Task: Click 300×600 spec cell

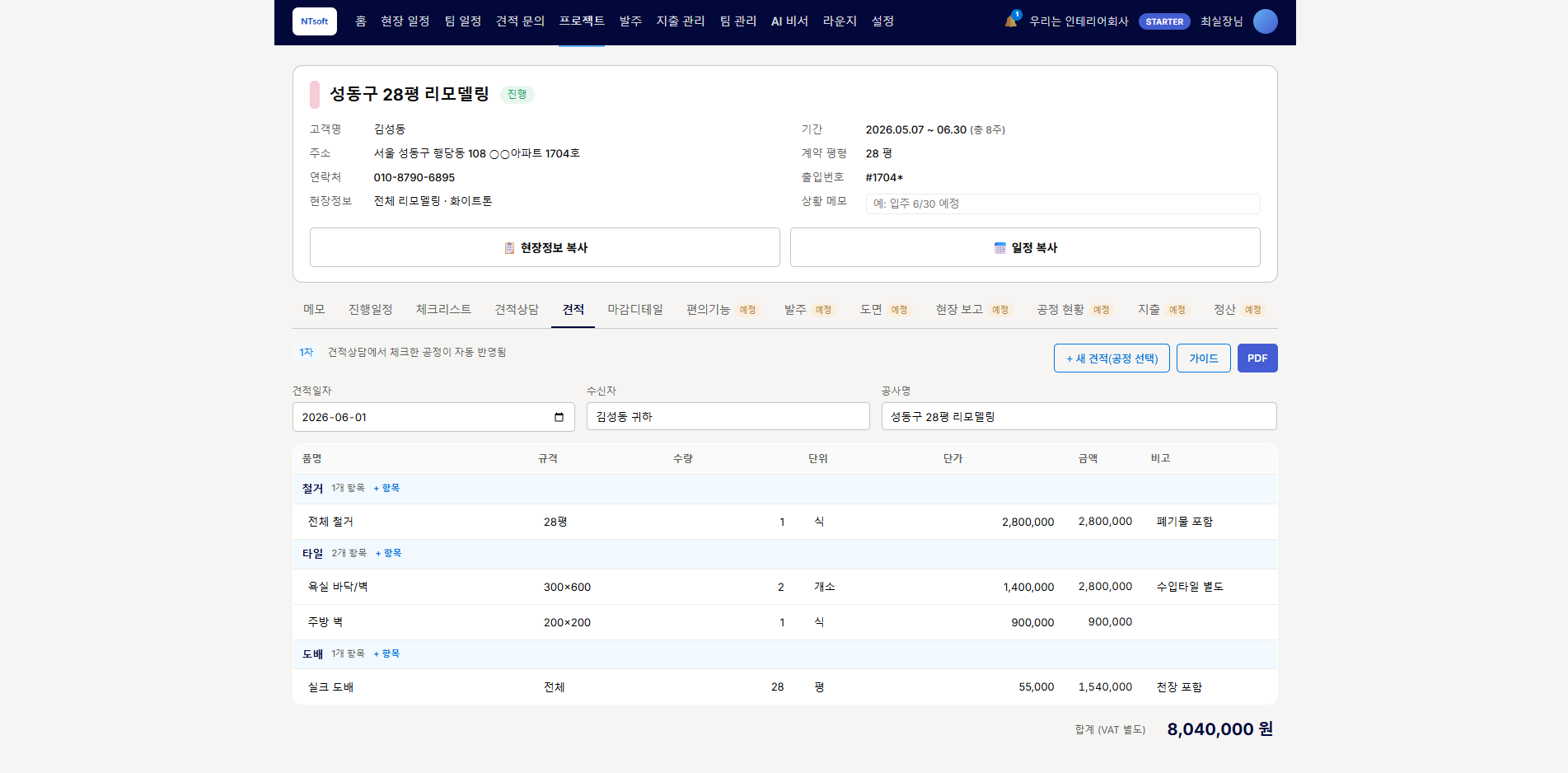Action: click(567, 588)
